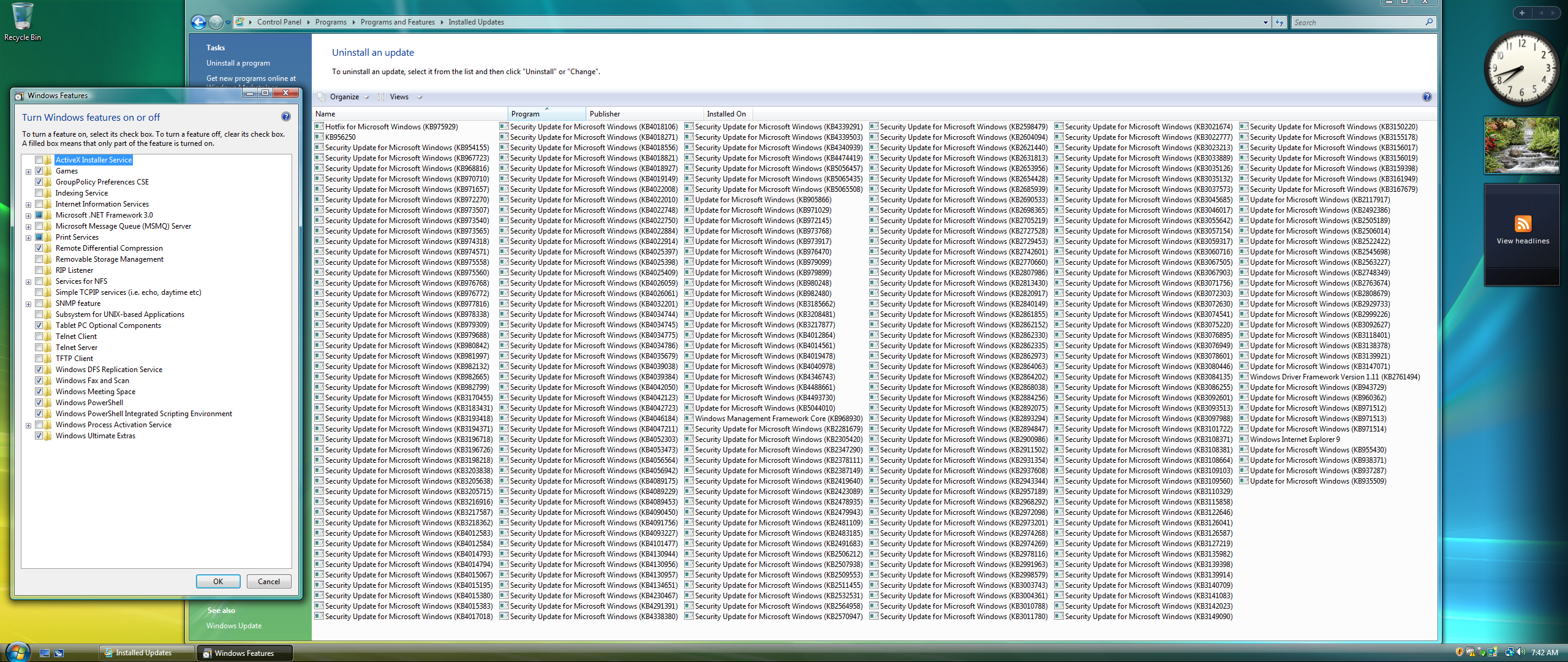The image size is (1568, 662).
Task: Expand Internet Information Services node
Action: point(28,205)
